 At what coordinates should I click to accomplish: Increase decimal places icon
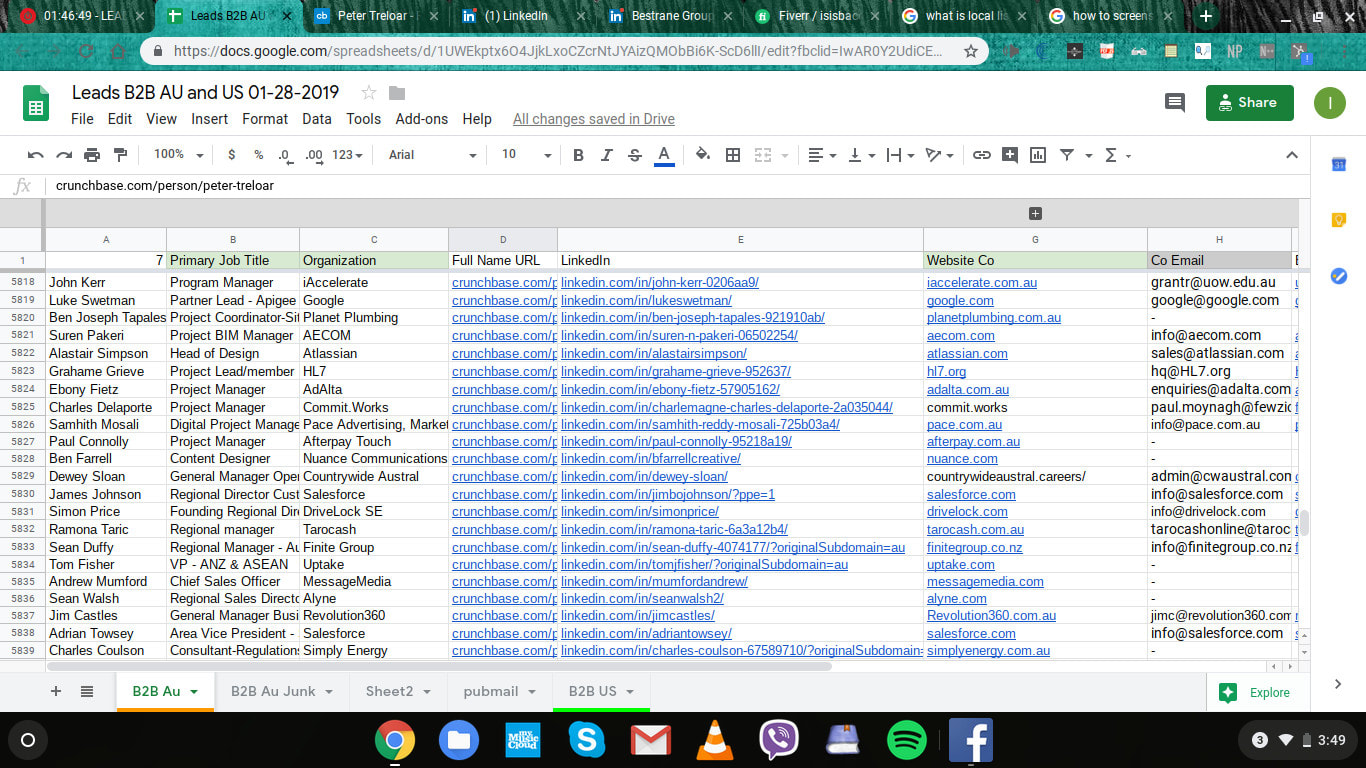[313, 155]
